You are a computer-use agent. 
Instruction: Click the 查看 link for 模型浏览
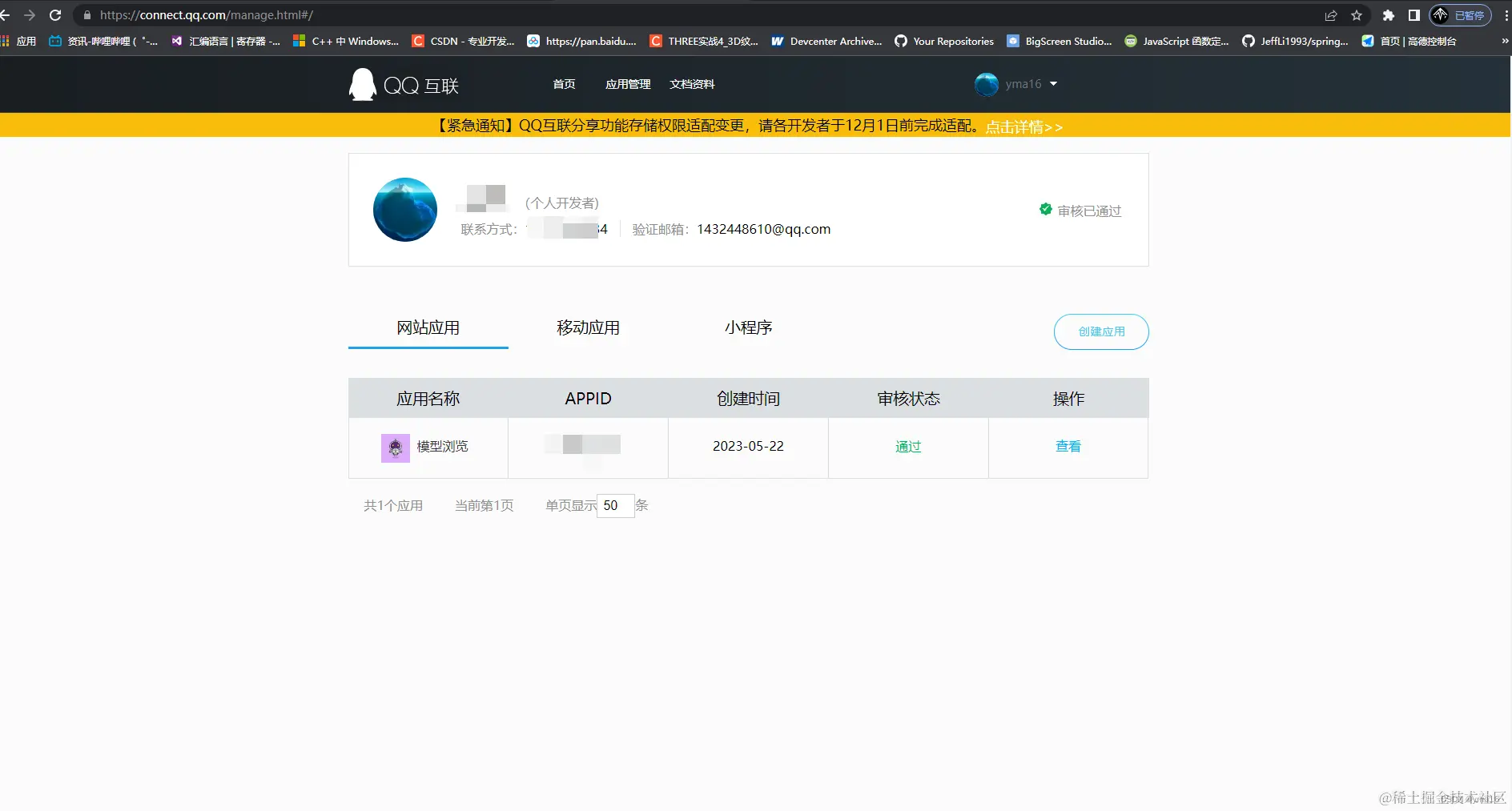(1068, 446)
